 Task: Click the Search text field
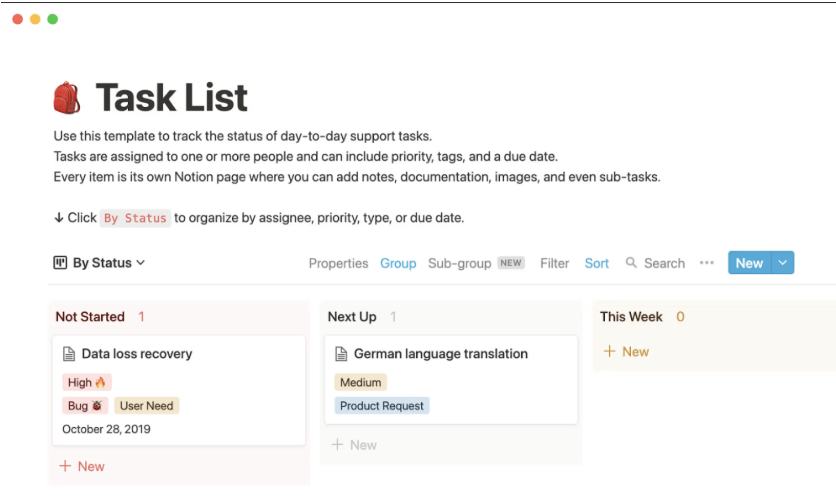[664, 263]
